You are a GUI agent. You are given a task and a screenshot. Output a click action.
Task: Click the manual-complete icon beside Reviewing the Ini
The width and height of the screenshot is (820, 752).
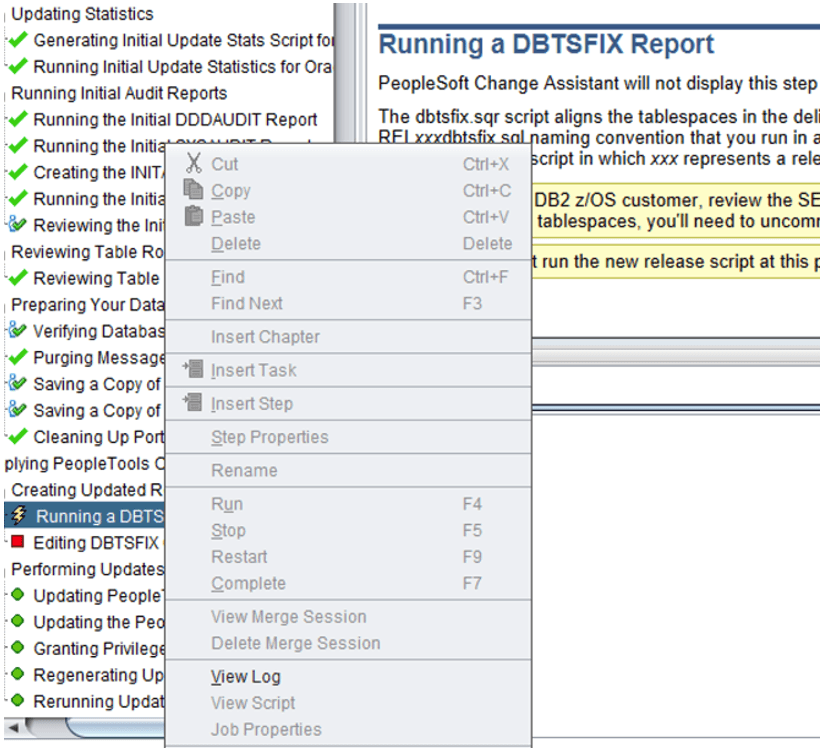click(17, 224)
